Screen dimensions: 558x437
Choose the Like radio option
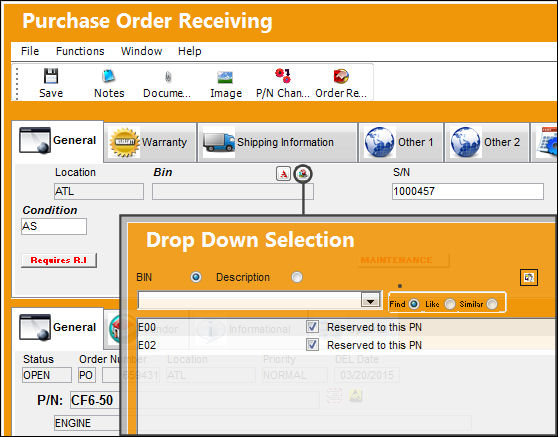(x=450, y=304)
